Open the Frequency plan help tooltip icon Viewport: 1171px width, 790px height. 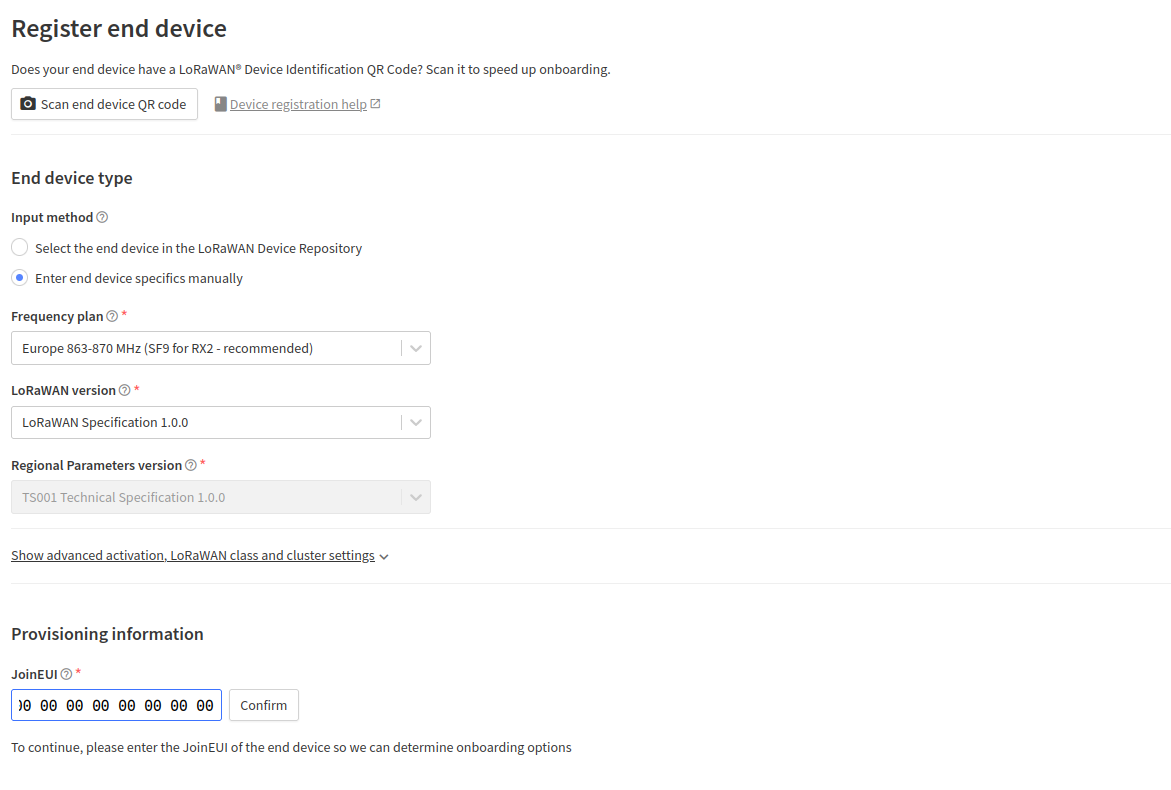pos(112,316)
